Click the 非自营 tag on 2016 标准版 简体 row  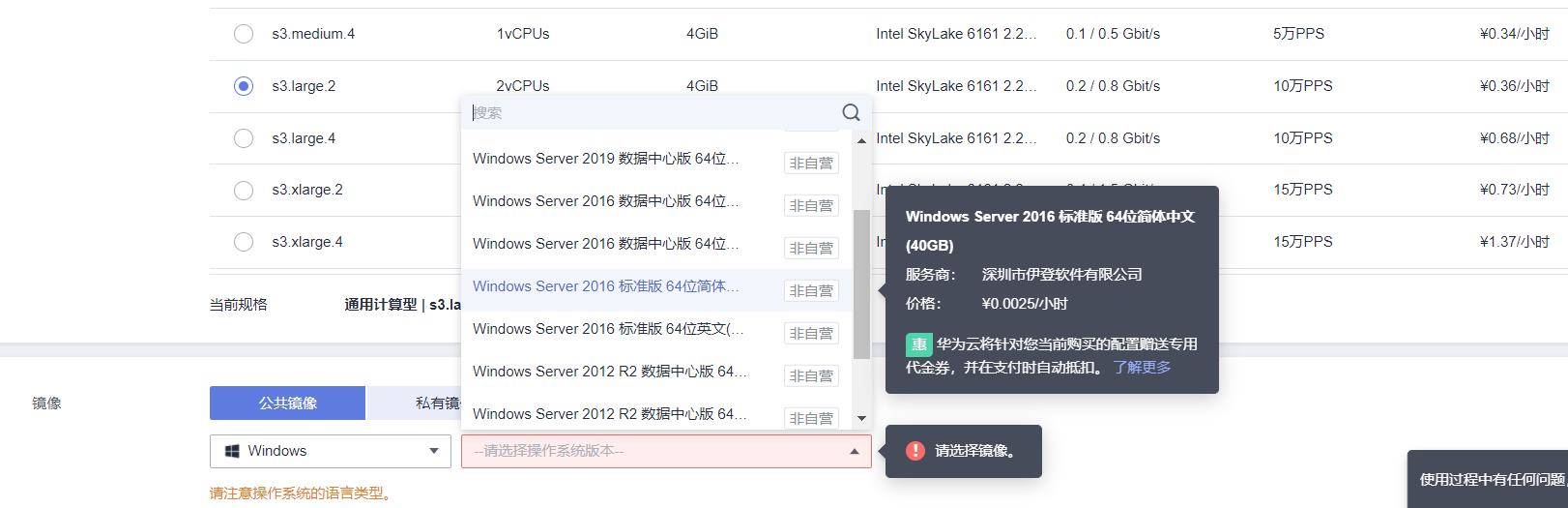[811, 291]
